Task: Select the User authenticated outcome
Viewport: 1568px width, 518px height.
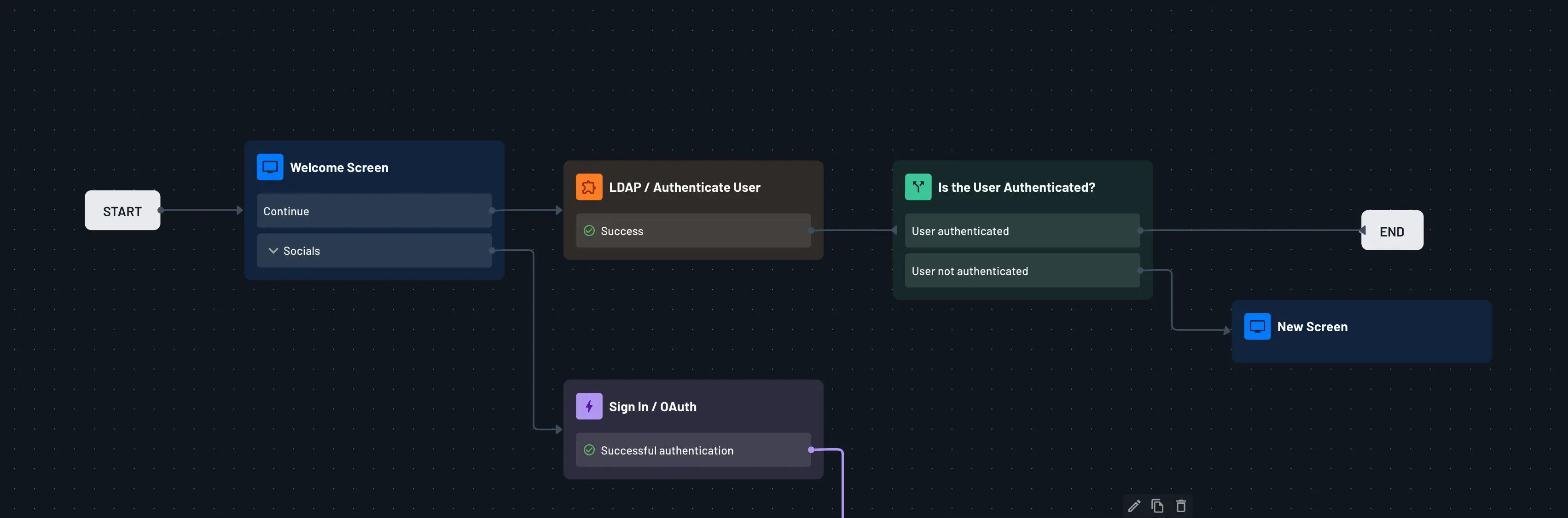Action: coord(1022,230)
